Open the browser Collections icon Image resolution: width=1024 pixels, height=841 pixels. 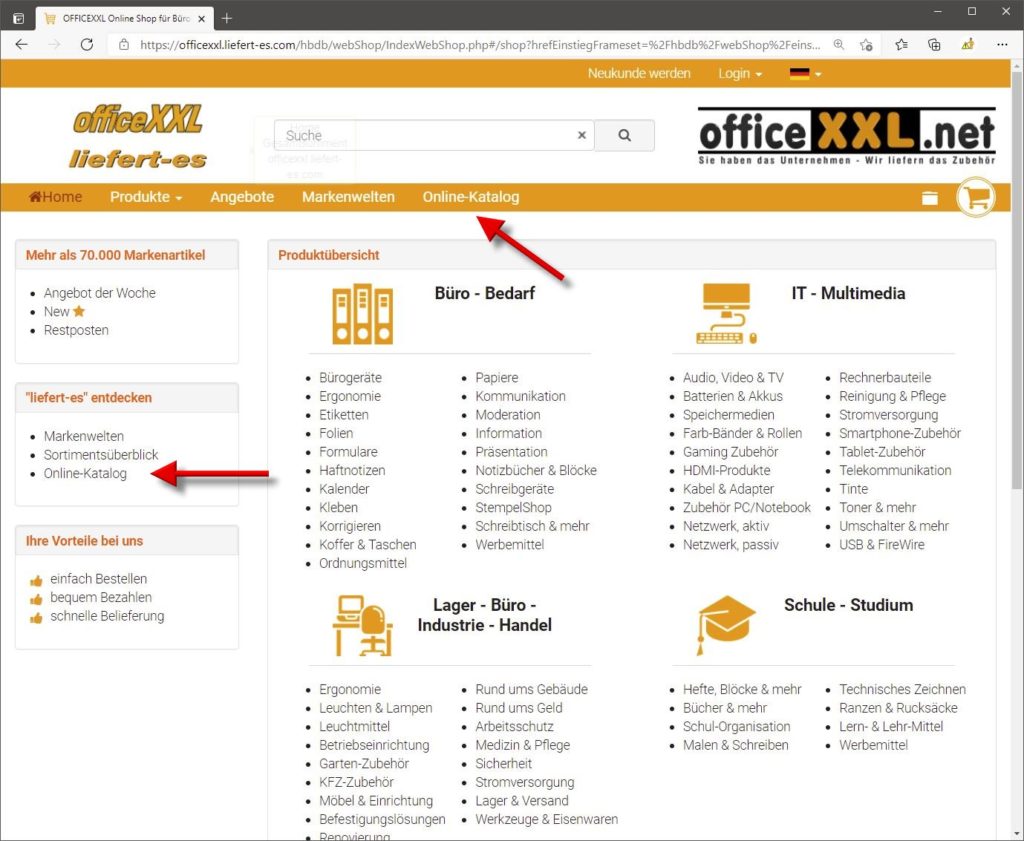[935, 44]
